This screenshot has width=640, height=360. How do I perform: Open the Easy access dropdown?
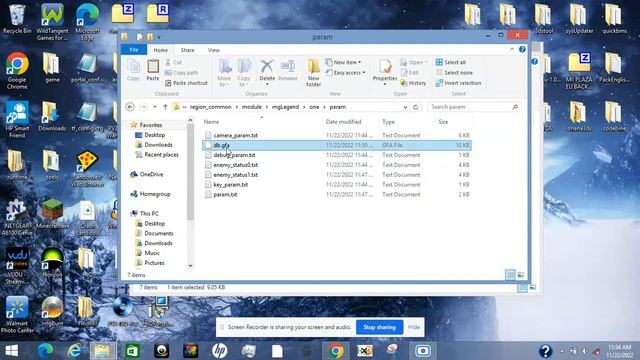pos(345,73)
